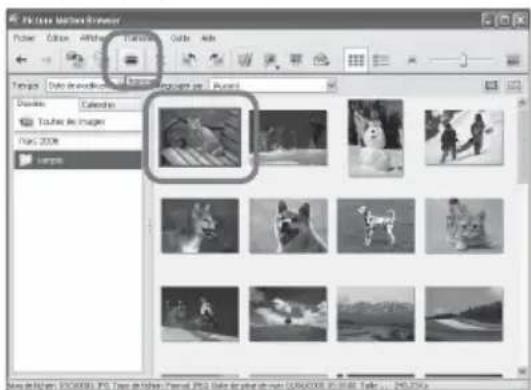Open the Outils menu
The height and width of the screenshot is (390, 531).
point(179,38)
